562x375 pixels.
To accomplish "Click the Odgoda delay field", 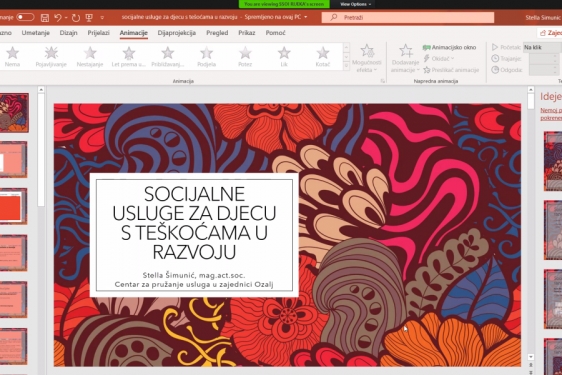I will pyautogui.click(x=544, y=70).
